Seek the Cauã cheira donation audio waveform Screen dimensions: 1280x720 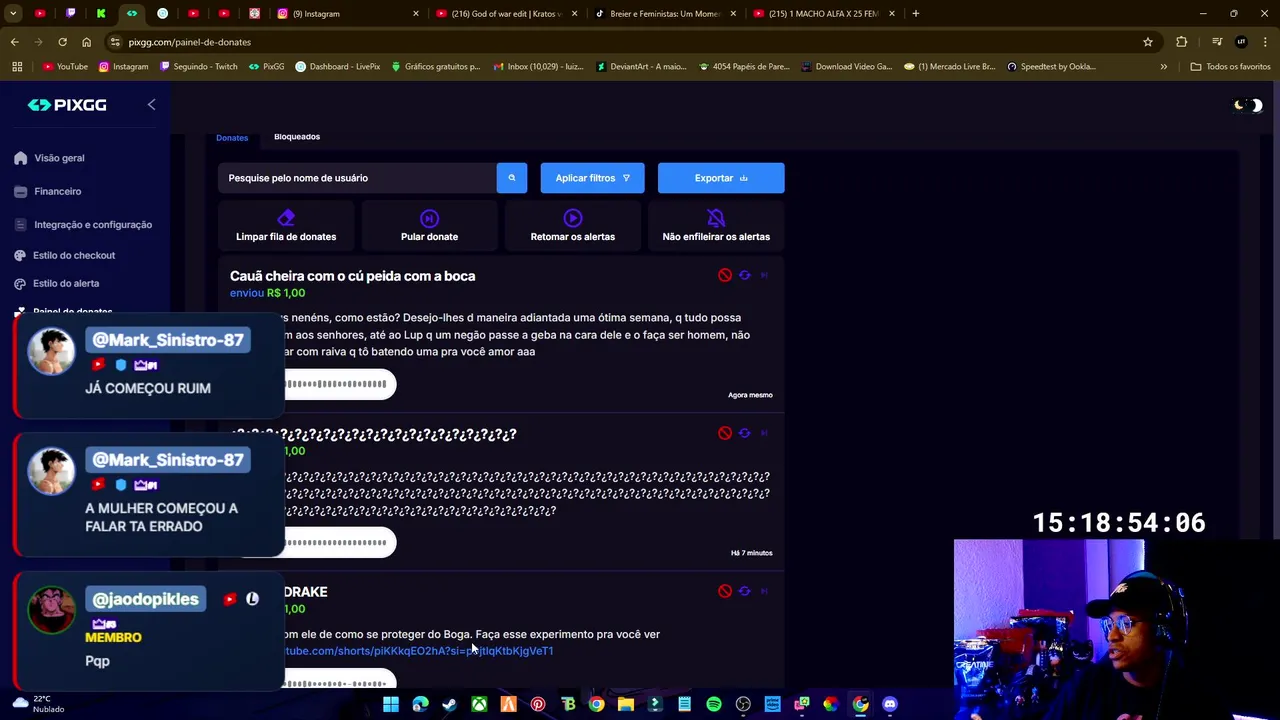[335, 384]
